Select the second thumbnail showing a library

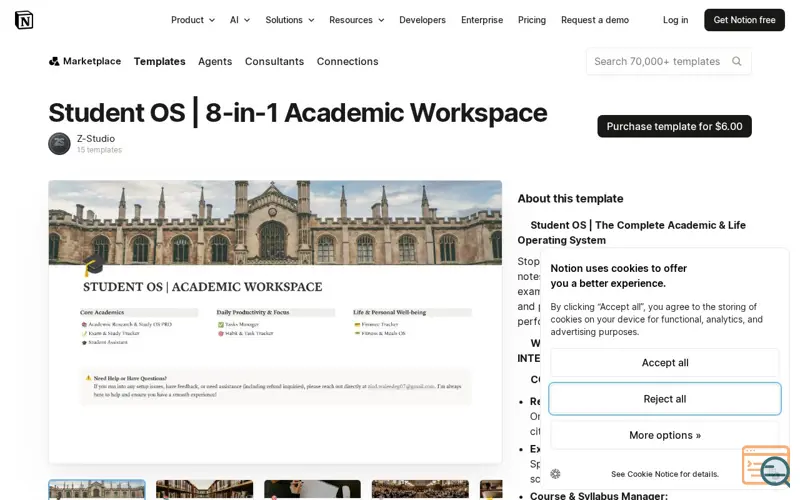click(205, 490)
